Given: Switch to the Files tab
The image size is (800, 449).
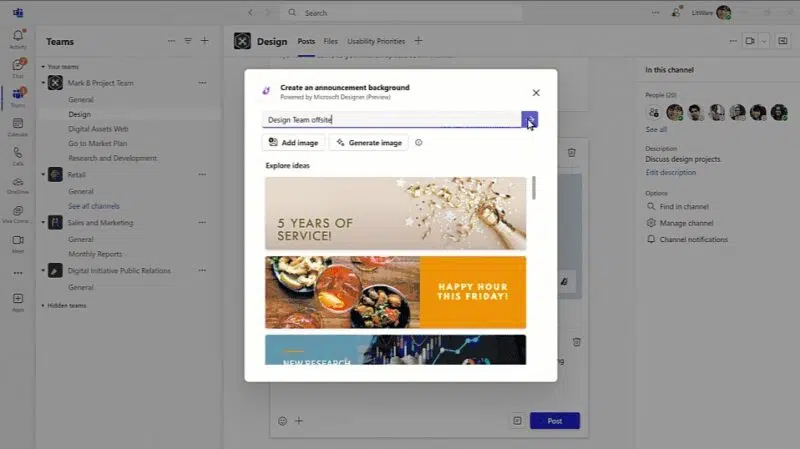Looking at the screenshot, I should [331, 41].
